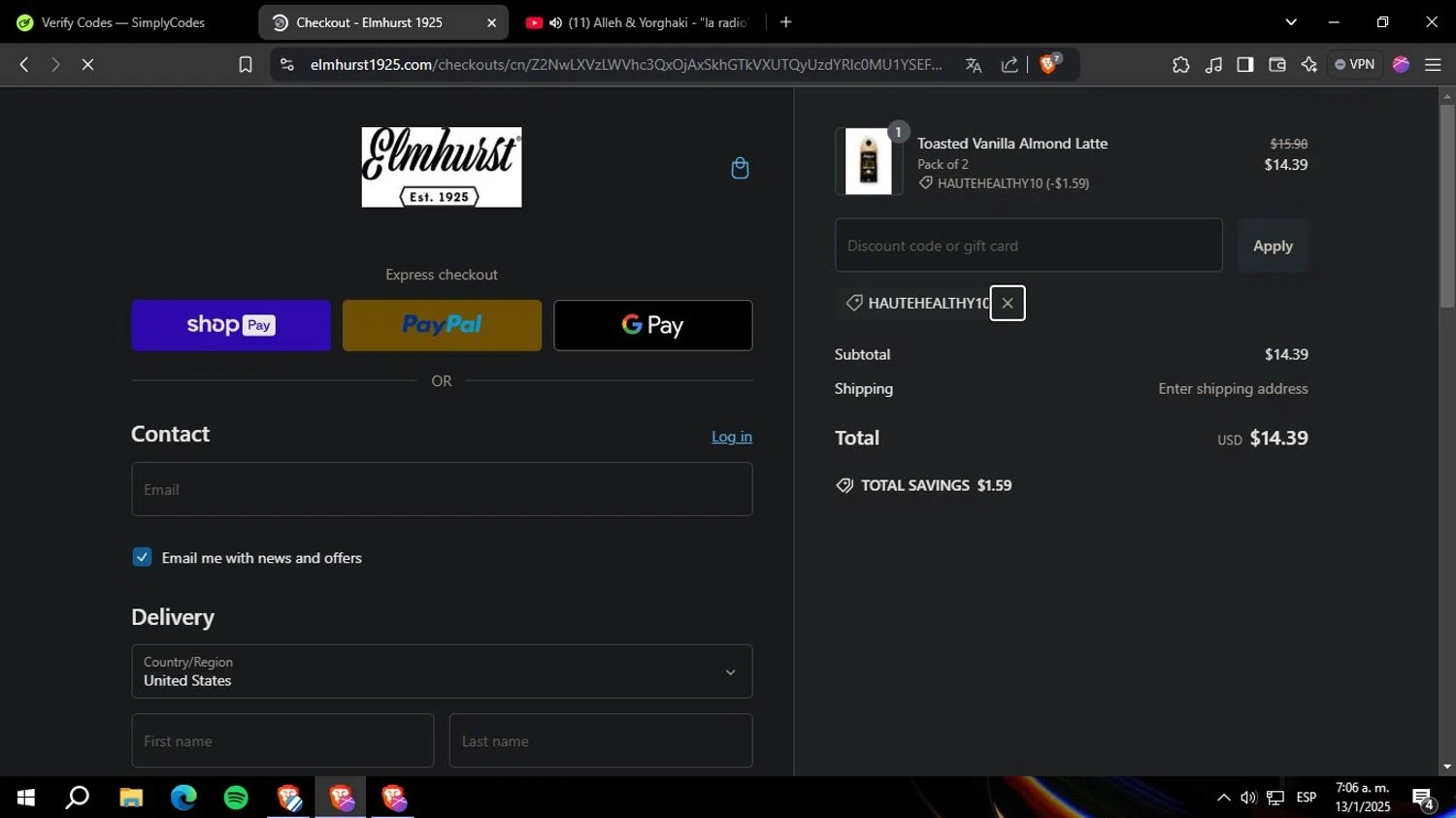Go back to the previous page

pyautogui.click(x=24, y=65)
